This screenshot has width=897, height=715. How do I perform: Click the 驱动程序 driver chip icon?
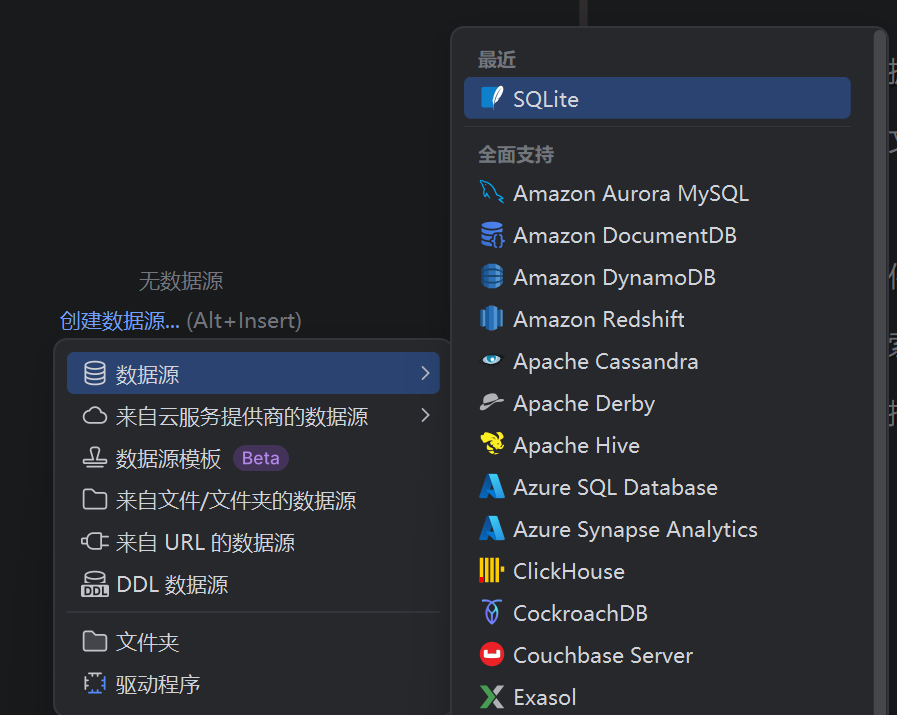pos(95,683)
